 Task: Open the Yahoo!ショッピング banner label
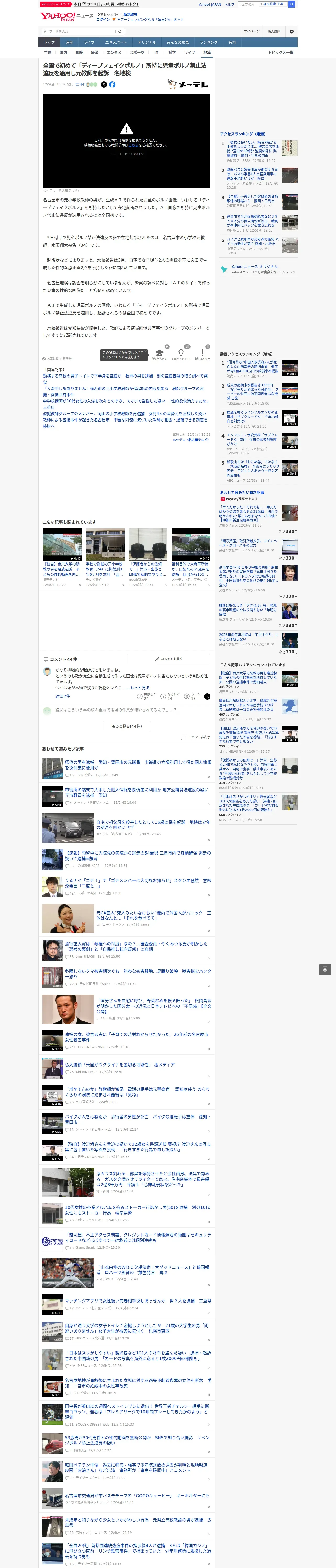(x=56, y=4)
